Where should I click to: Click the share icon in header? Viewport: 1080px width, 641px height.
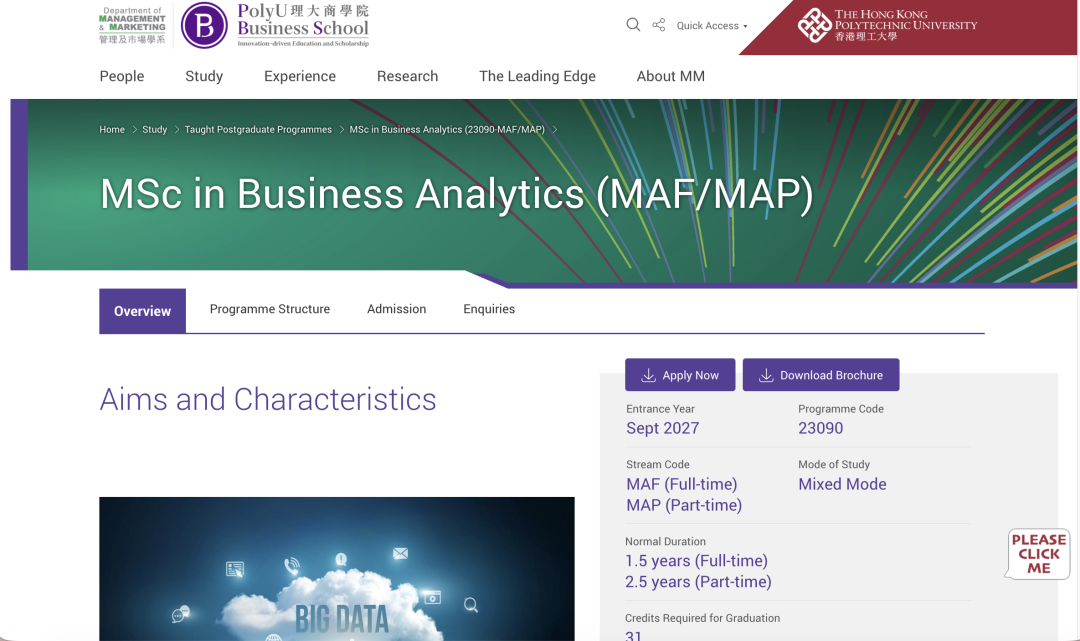click(x=658, y=25)
